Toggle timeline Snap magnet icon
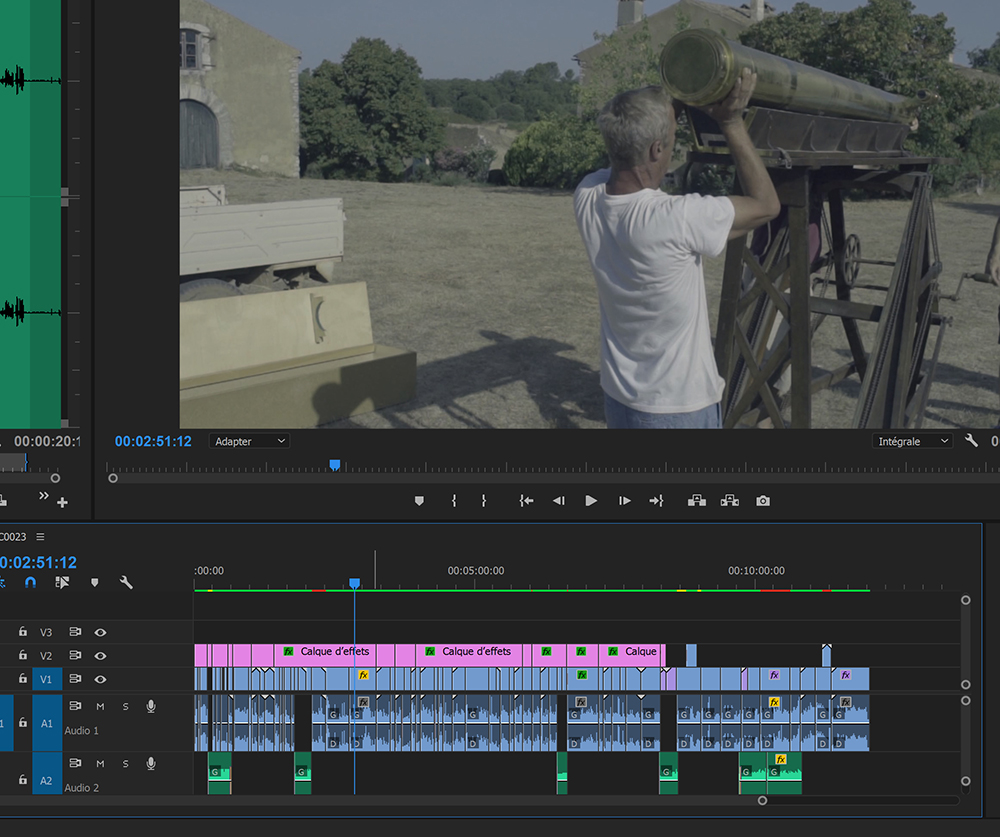The image size is (1000, 837). coord(30,582)
